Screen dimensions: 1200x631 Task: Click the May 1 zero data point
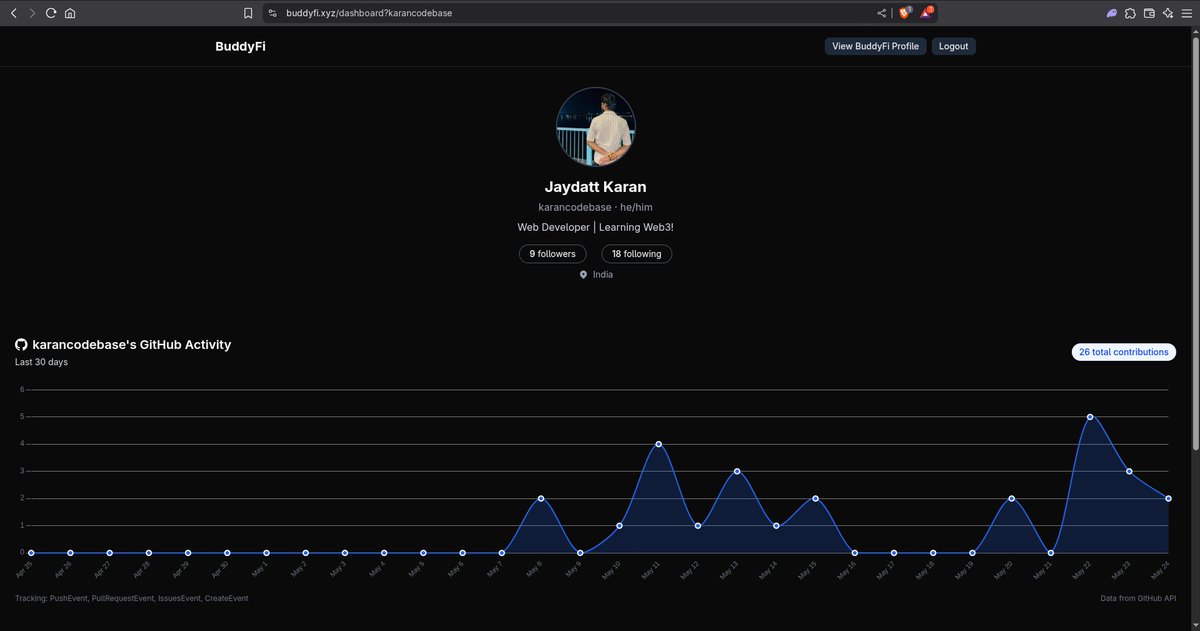pyautogui.click(x=266, y=552)
